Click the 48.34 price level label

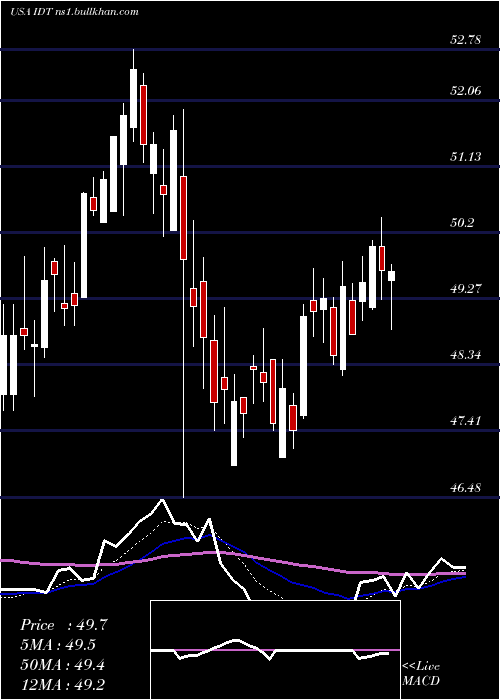coord(466,355)
